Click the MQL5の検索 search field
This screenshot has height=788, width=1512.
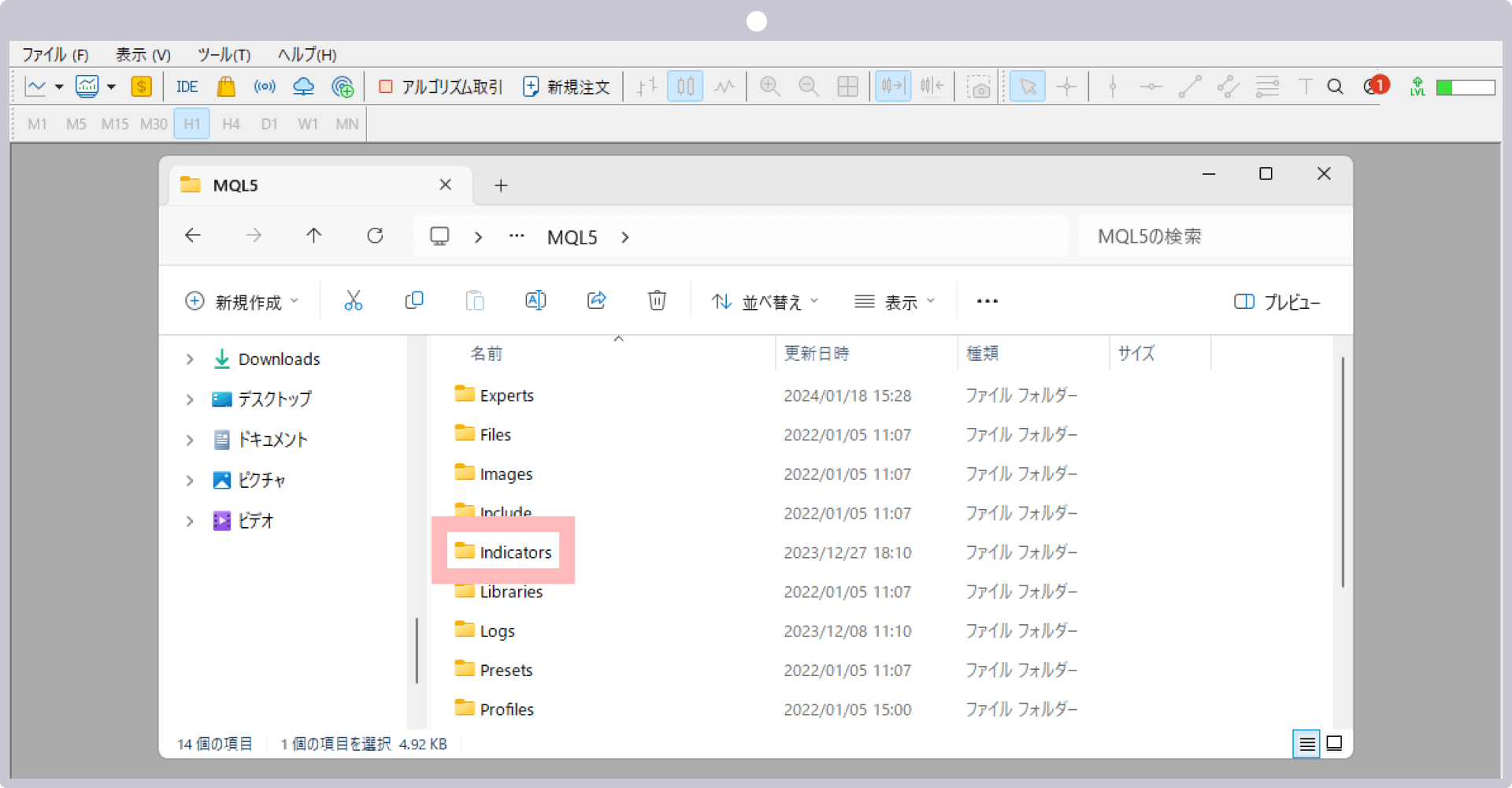point(1214,236)
